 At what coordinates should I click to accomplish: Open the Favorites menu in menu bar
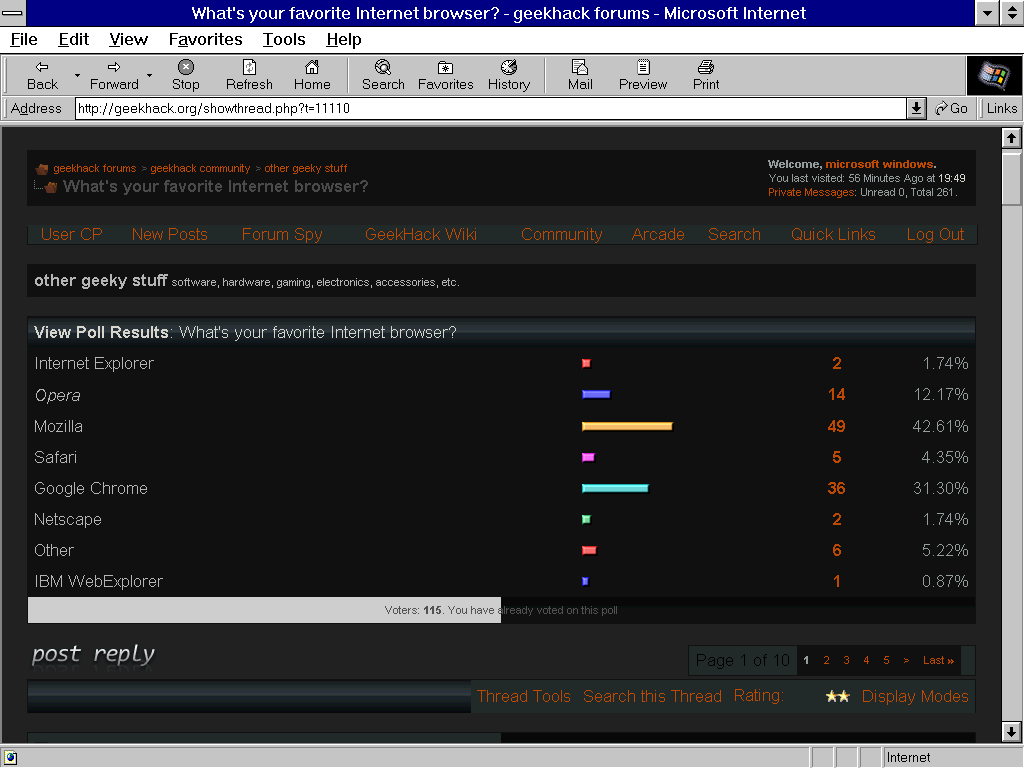point(205,39)
